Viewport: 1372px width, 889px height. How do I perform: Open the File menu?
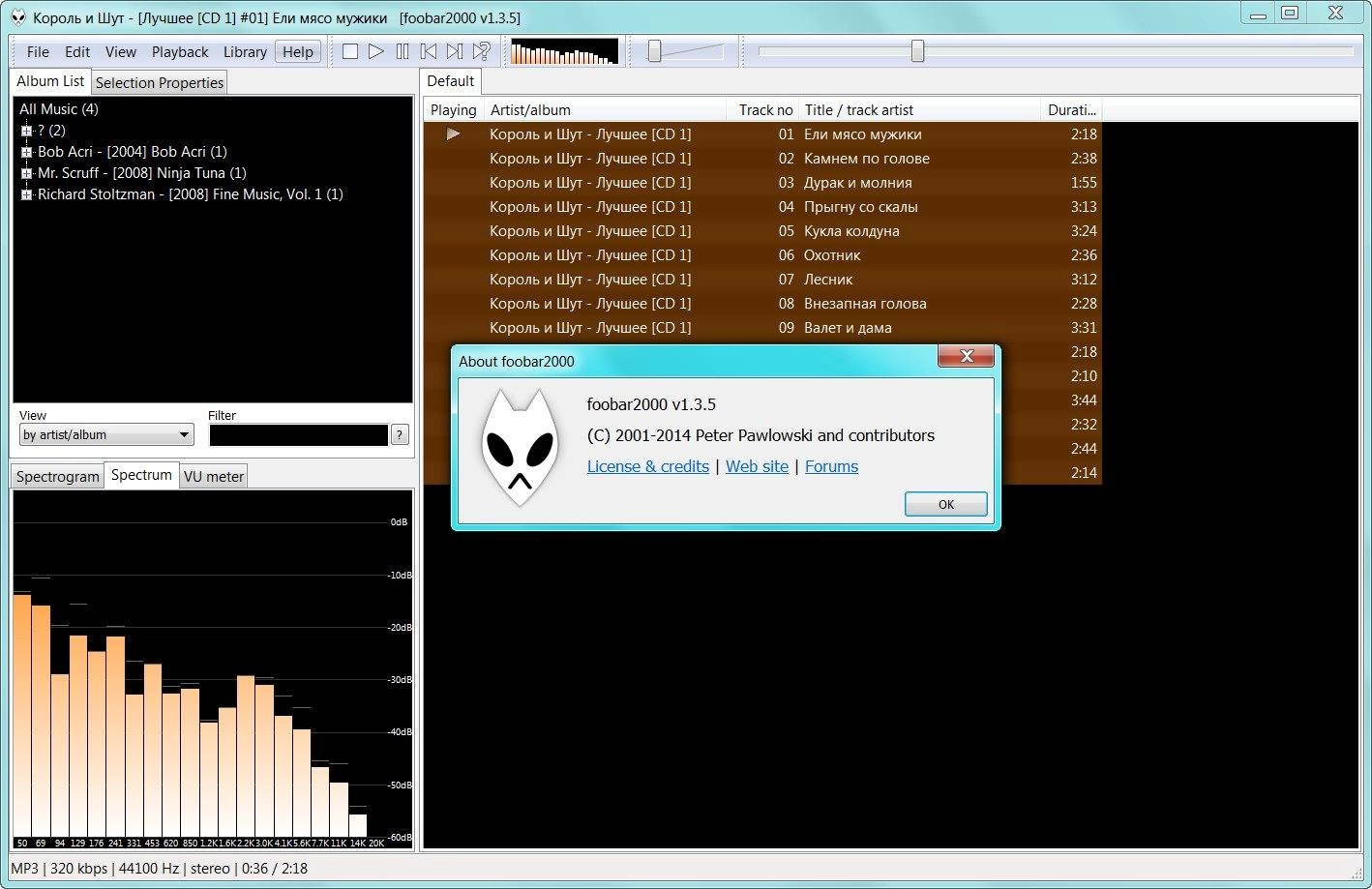[38, 52]
